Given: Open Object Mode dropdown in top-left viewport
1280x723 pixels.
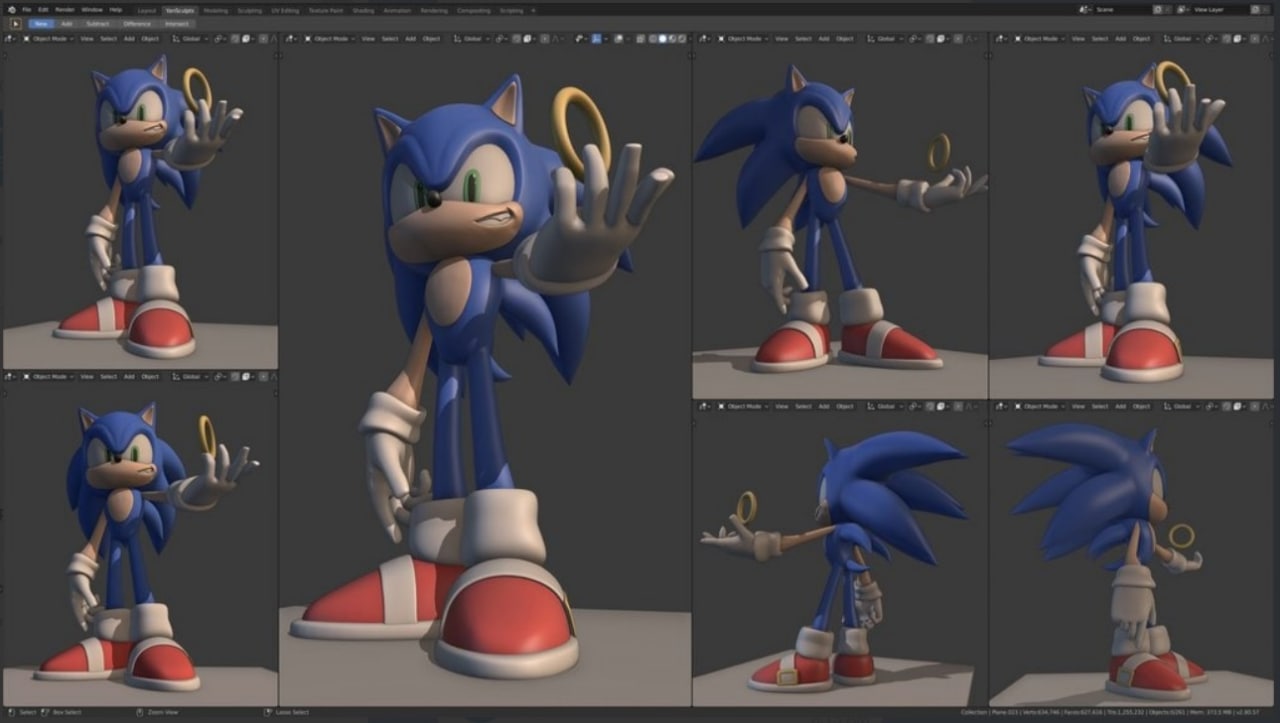Looking at the screenshot, I should coord(47,38).
